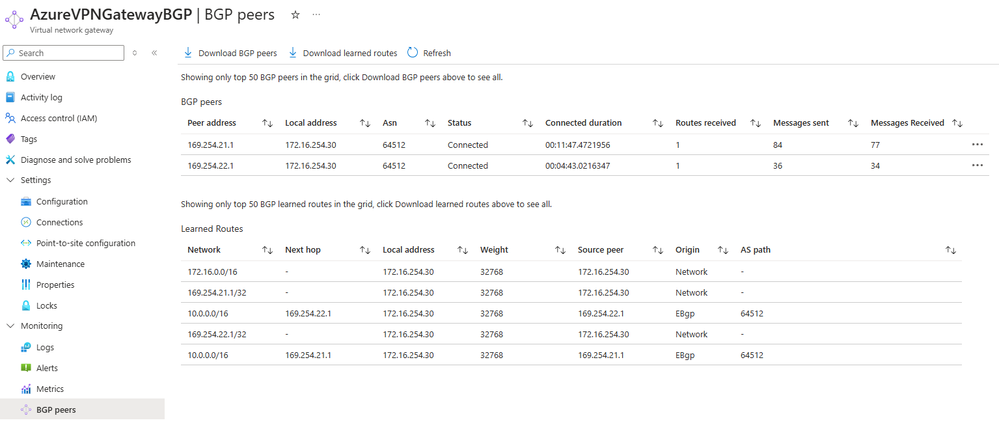The width and height of the screenshot is (999, 422).
Task: Click the Alerts icon under Monitoring
Action: click(x=26, y=368)
